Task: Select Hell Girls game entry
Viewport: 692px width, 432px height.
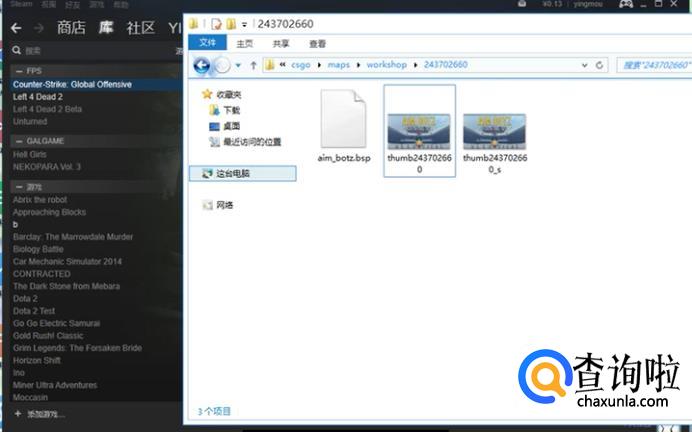Action: click(x=30, y=154)
